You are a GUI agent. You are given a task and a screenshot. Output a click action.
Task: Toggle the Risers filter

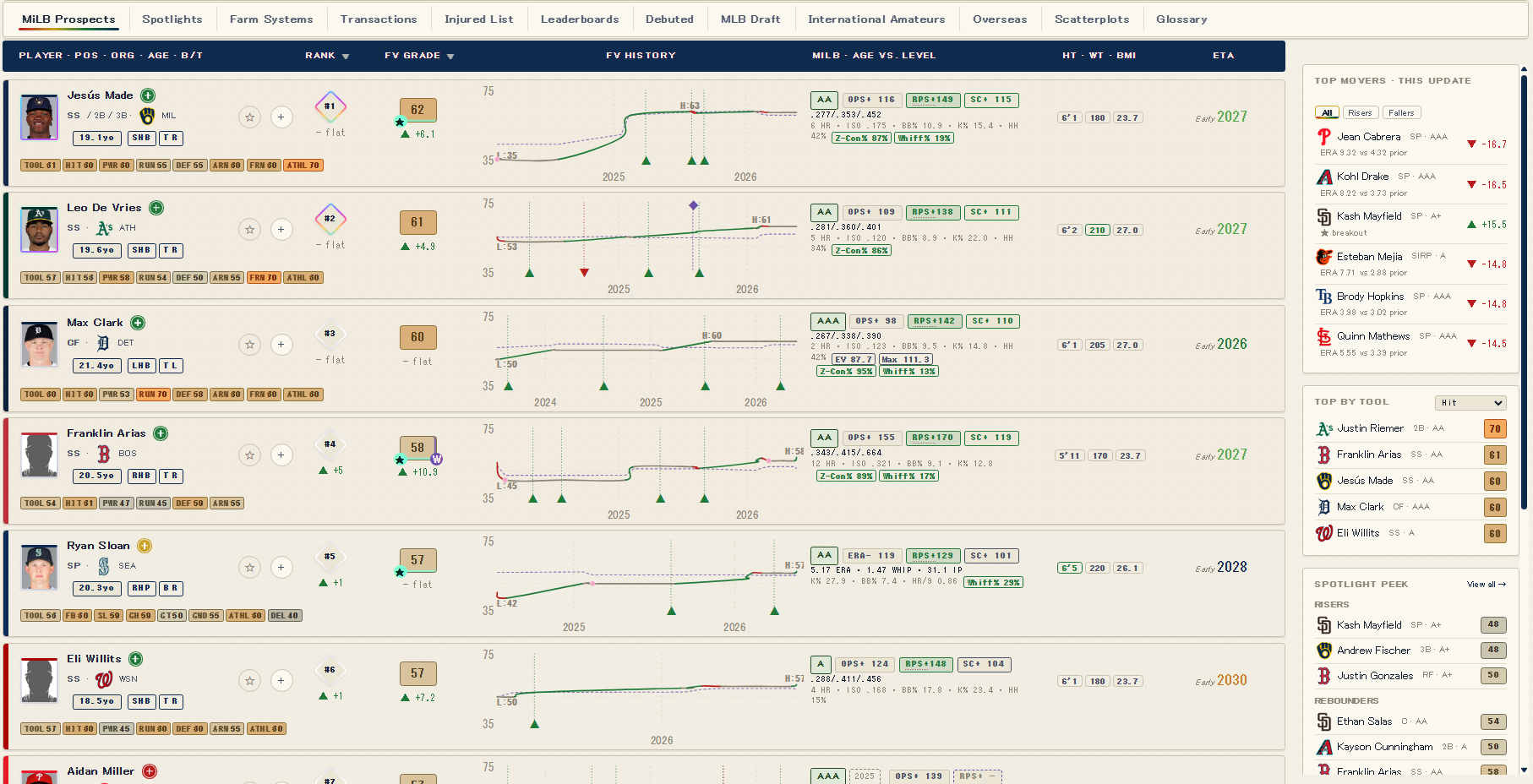[x=1360, y=113]
